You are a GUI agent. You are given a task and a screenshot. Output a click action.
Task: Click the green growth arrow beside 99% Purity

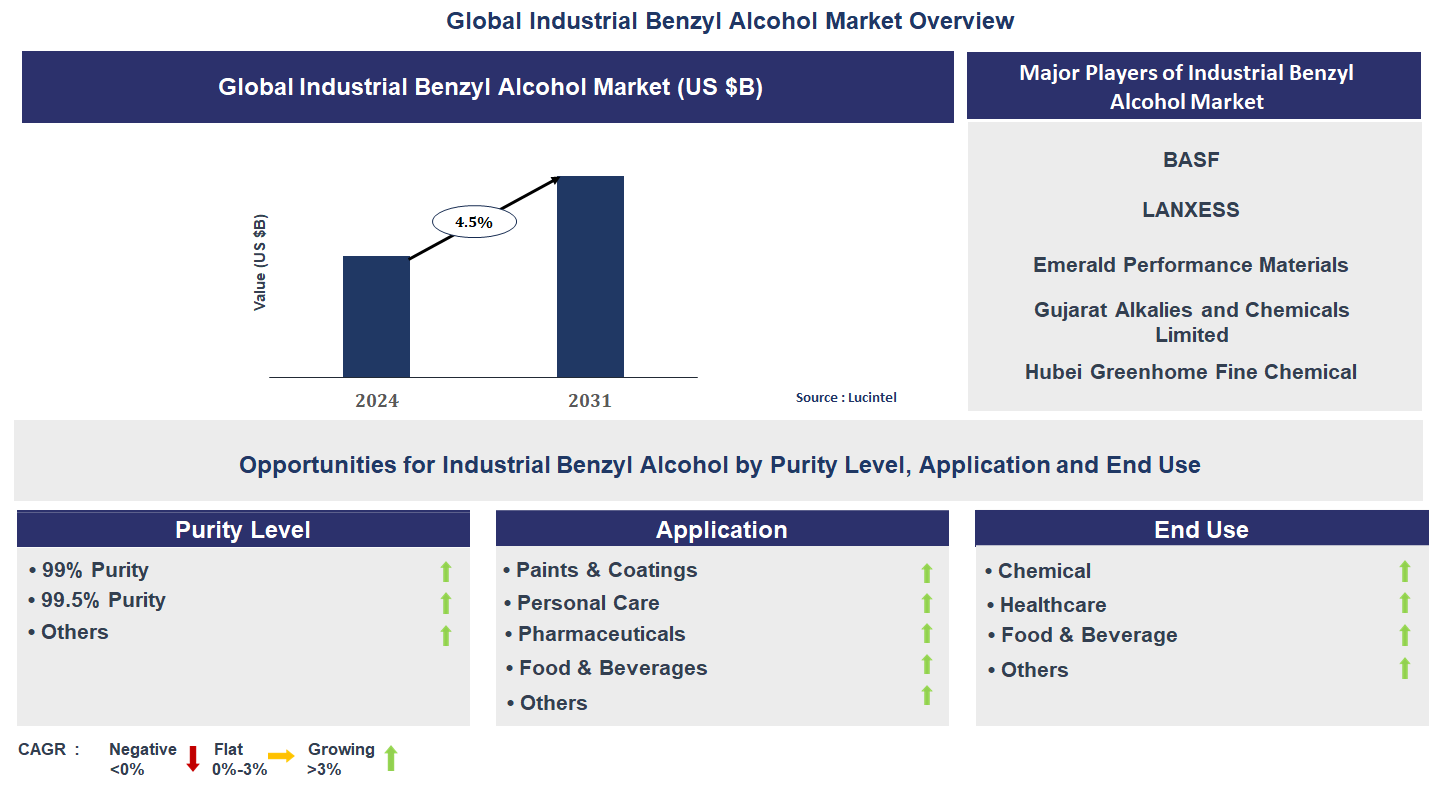(x=446, y=572)
